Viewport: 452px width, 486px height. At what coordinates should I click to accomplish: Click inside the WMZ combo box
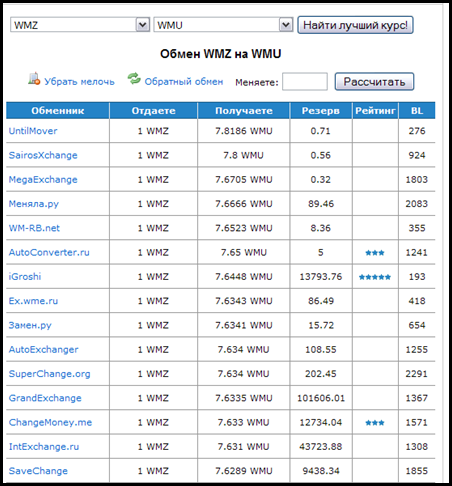(x=80, y=25)
